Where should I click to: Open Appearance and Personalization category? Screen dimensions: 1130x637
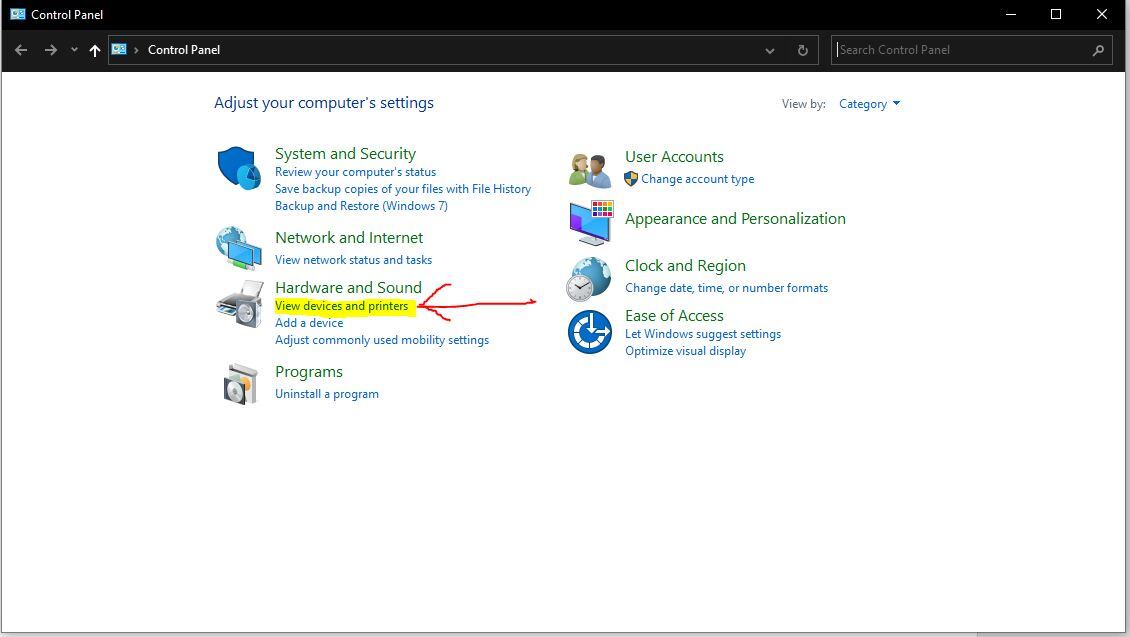[735, 218]
